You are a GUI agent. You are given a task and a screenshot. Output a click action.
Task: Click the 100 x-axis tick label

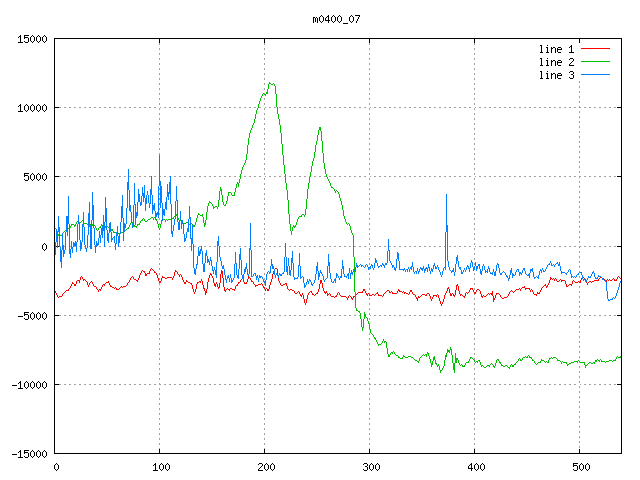pyautogui.click(x=160, y=466)
